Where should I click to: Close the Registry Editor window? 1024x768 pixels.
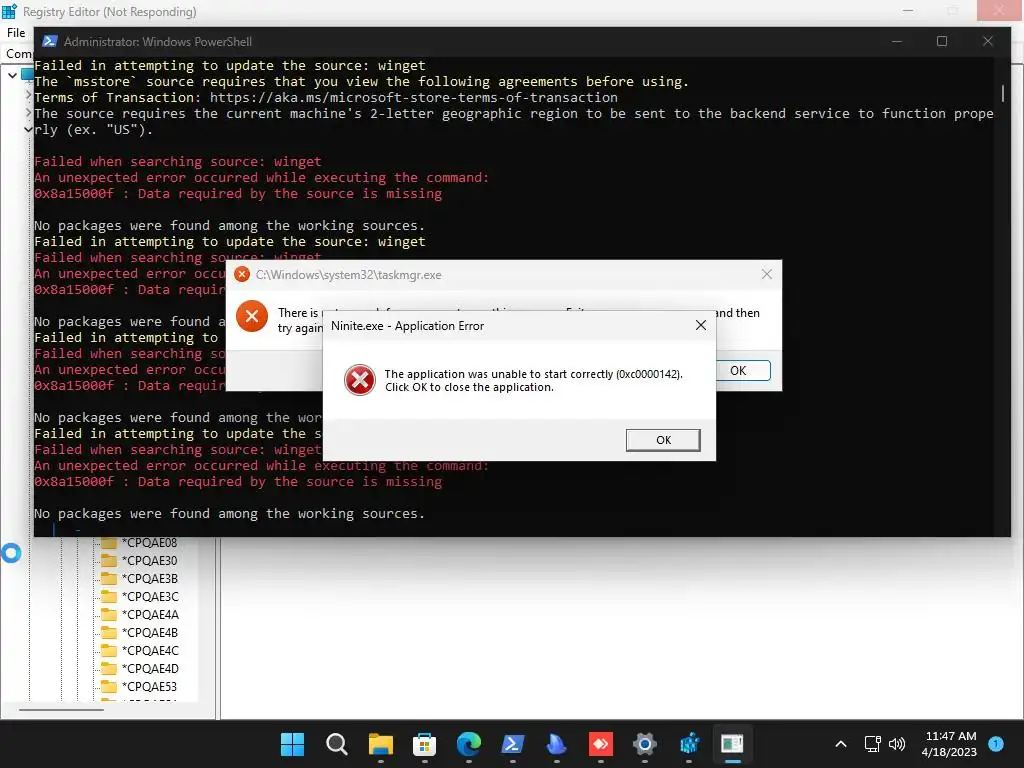[x=1000, y=10]
